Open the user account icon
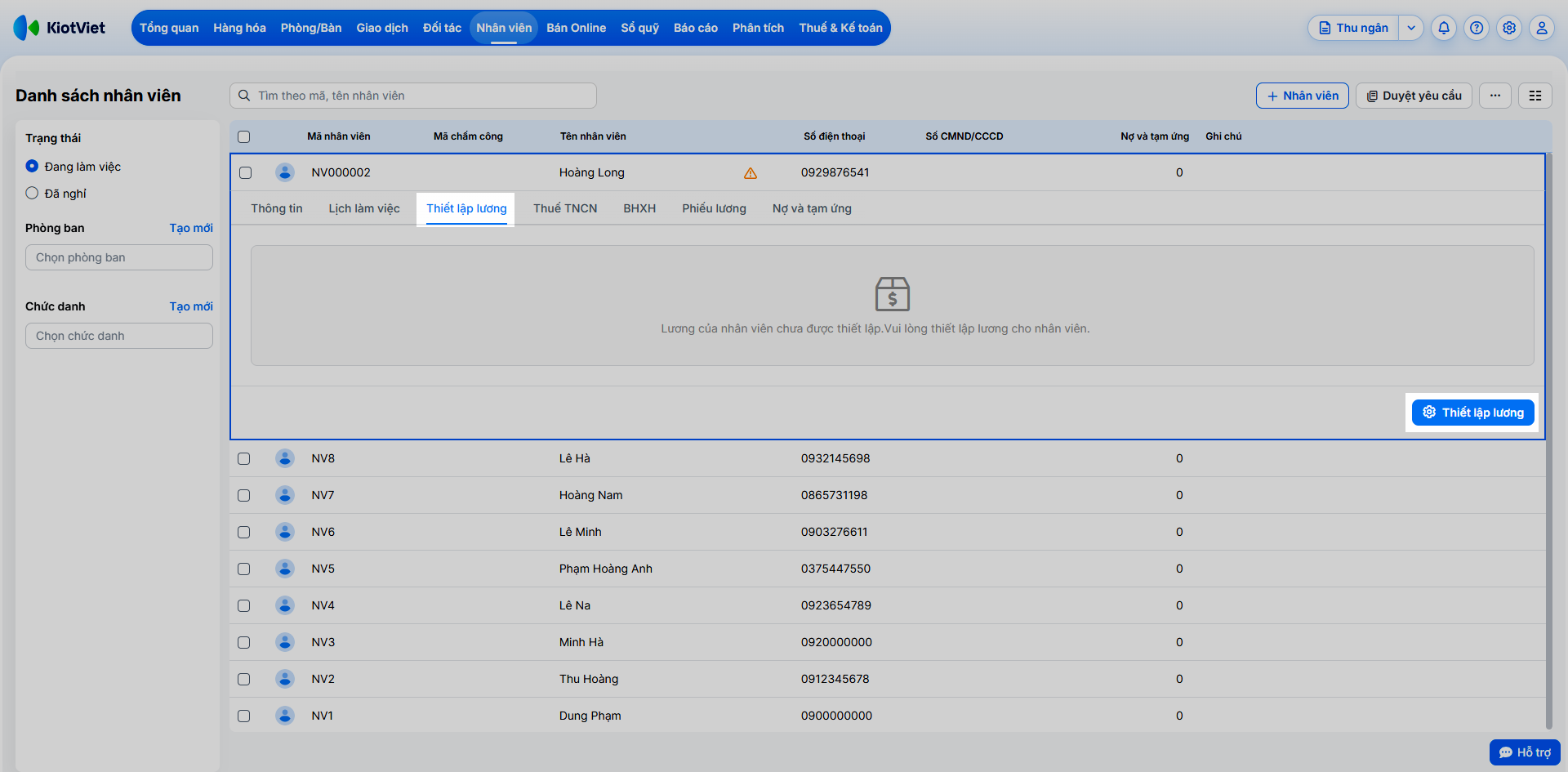The height and width of the screenshot is (772, 1568). pyautogui.click(x=1542, y=28)
